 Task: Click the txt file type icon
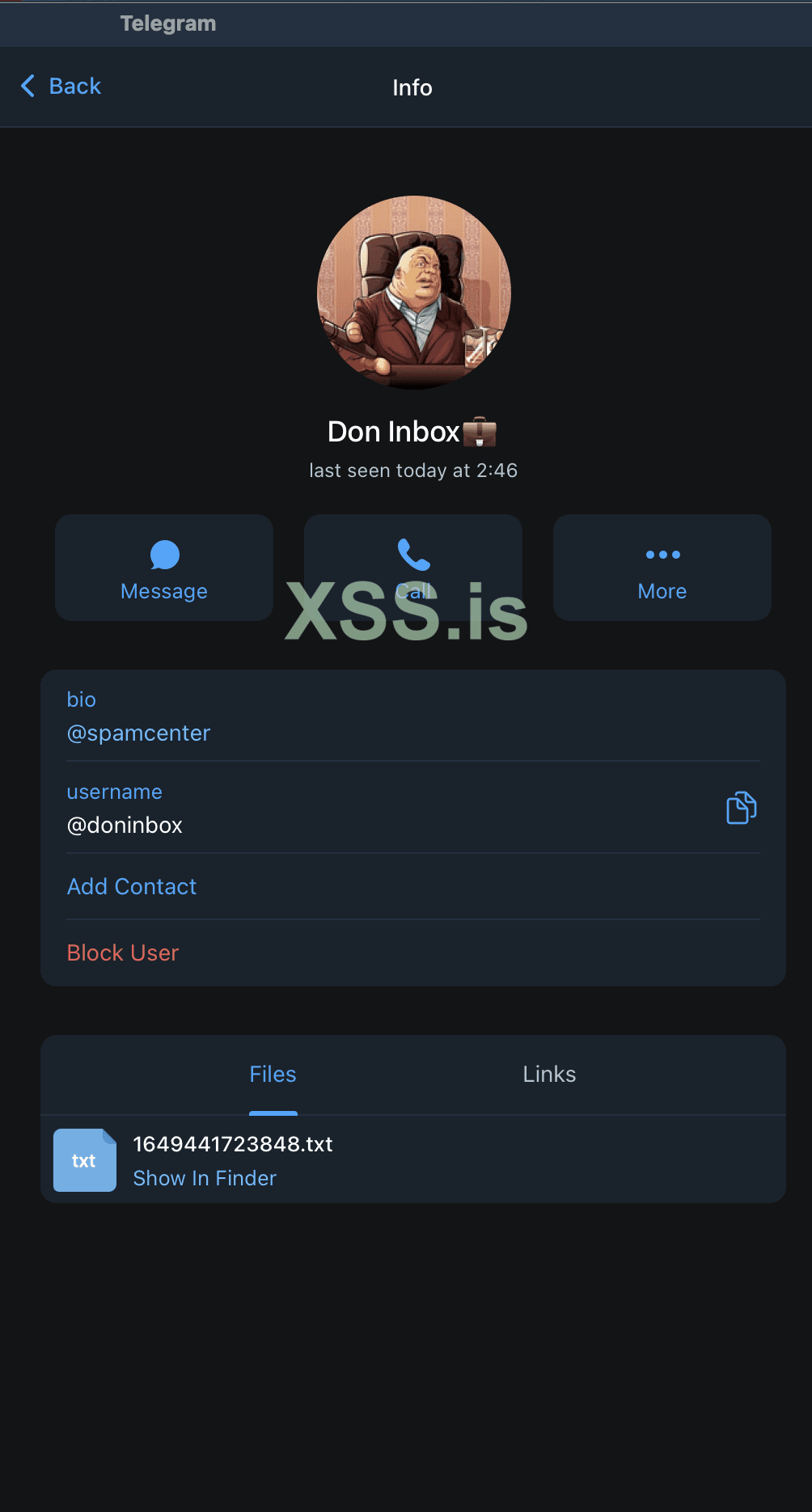tap(84, 1160)
